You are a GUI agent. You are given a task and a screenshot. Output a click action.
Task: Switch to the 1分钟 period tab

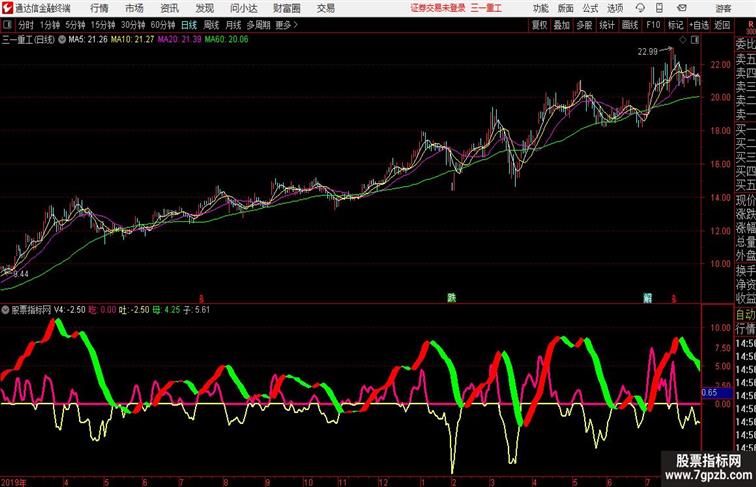click(50, 25)
